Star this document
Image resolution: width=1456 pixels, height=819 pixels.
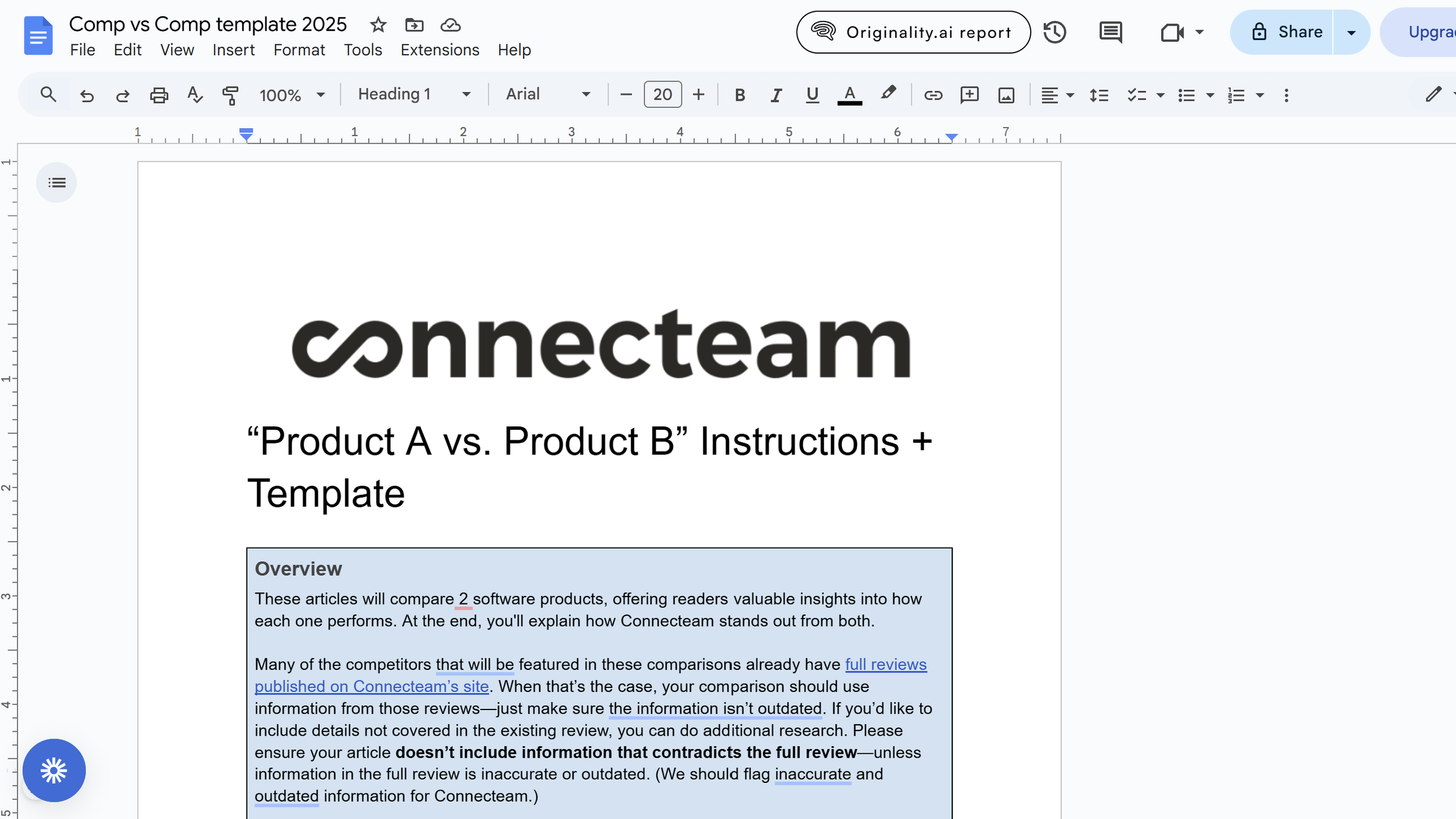click(x=378, y=25)
